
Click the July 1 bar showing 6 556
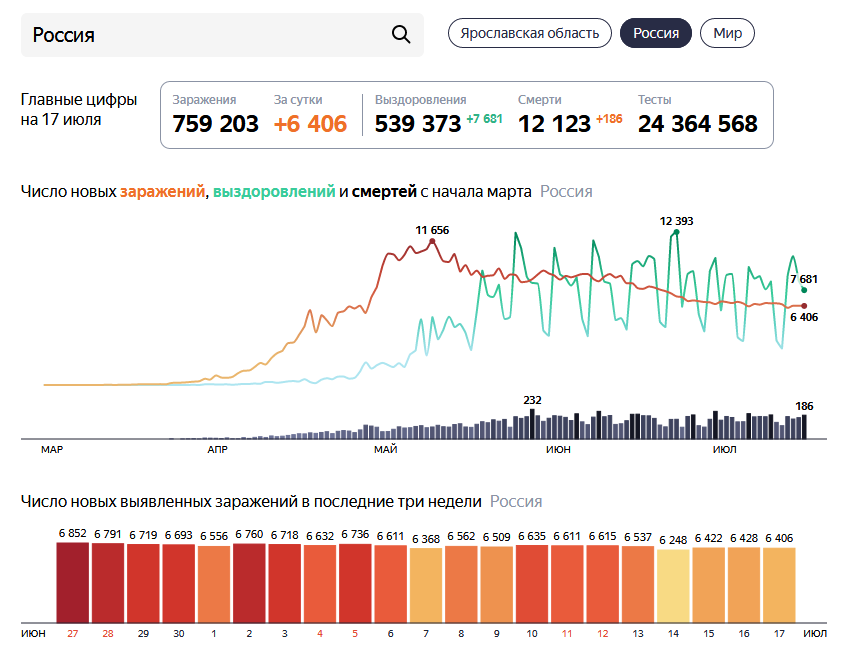point(214,585)
